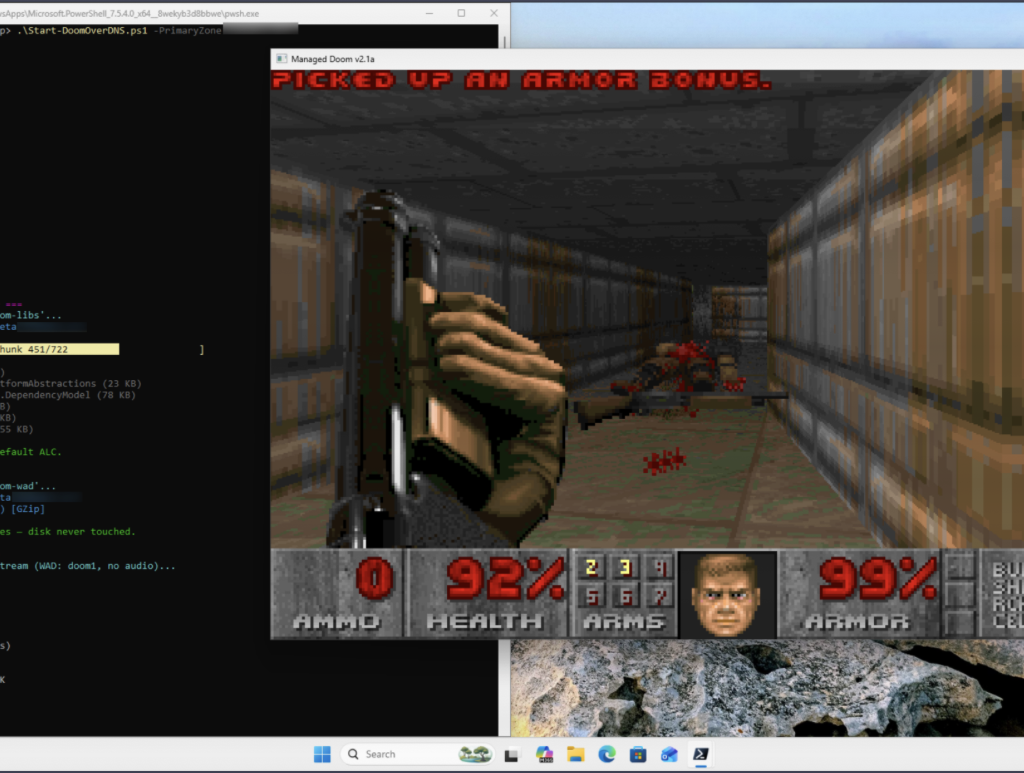Click the pwsh.exe path in PowerShell title
Screen dimensions: 1024x773
tap(129, 13)
